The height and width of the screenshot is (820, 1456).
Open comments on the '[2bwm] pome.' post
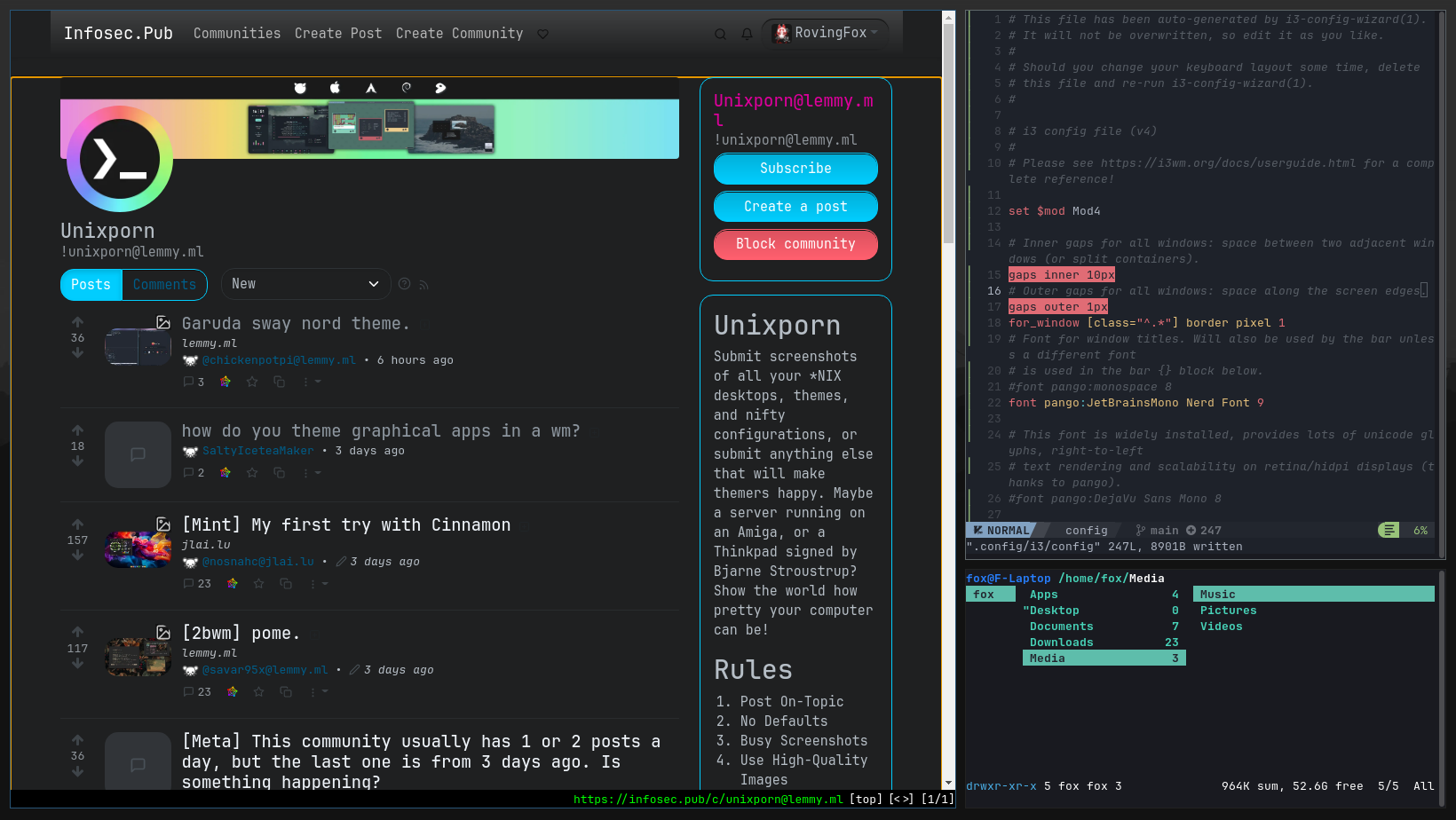point(197,691)
